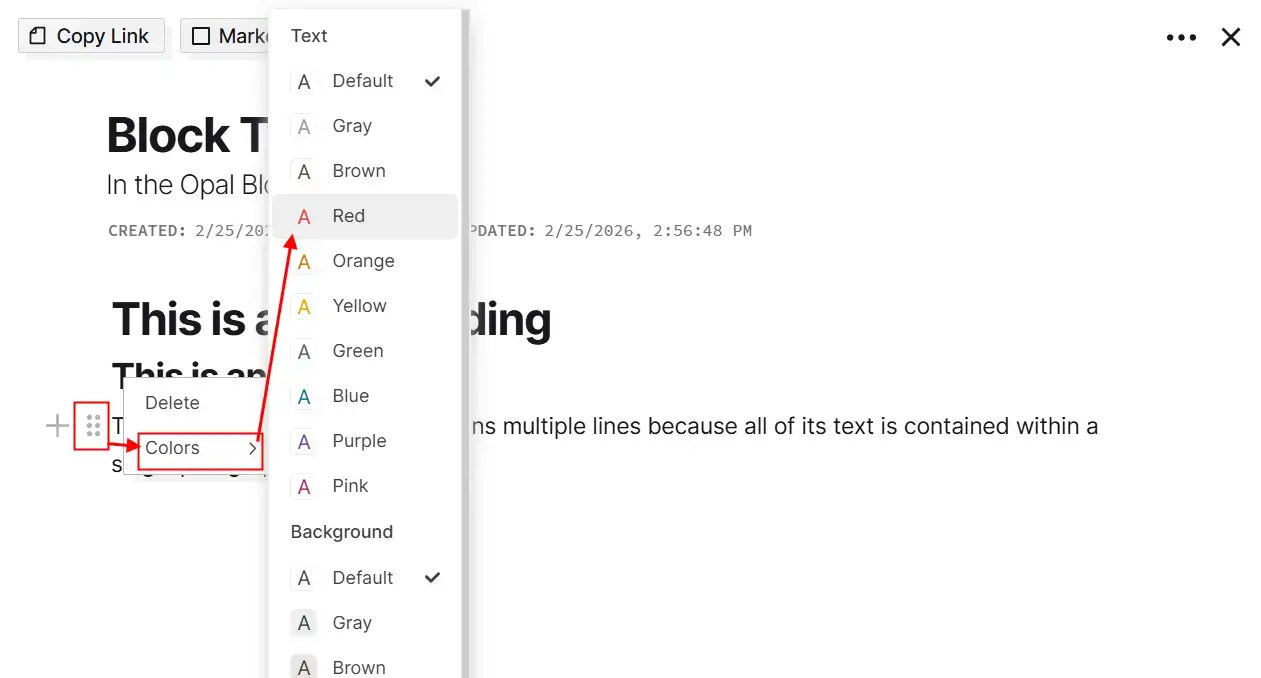Screen dimensions: 1261x678
Task: Select the Orange text color A icon
Action: tap(303, 261)
